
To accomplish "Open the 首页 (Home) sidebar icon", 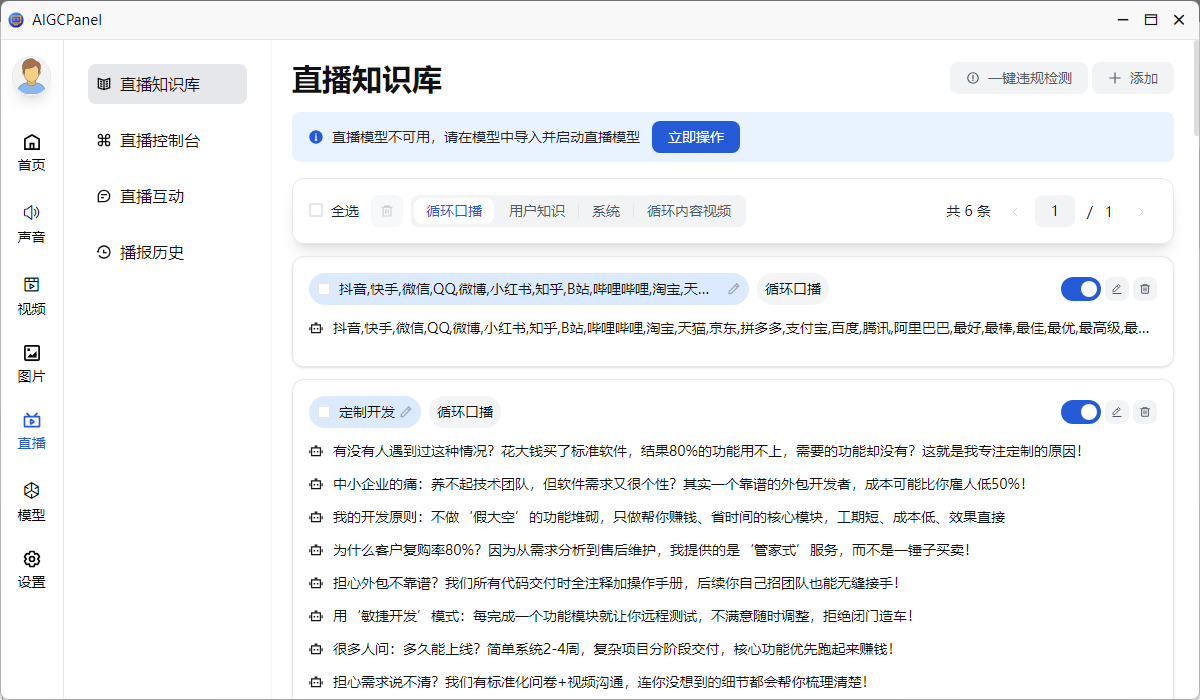I will 32,151.
